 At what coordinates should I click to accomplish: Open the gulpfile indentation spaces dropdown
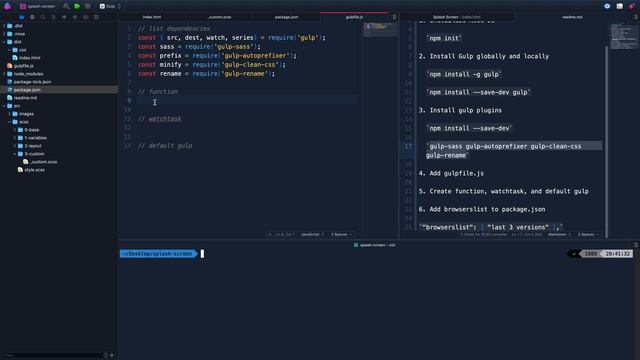[341, 234]
